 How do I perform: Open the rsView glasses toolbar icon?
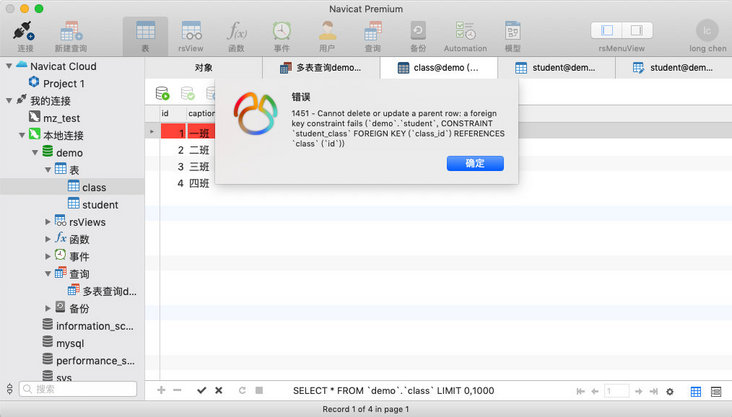tap(191, 31)
